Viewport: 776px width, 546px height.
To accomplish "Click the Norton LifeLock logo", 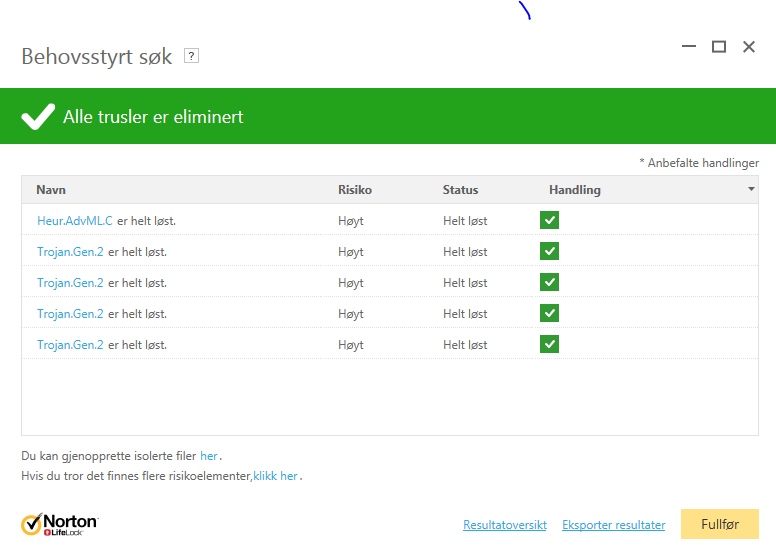I will pos(59,524).
